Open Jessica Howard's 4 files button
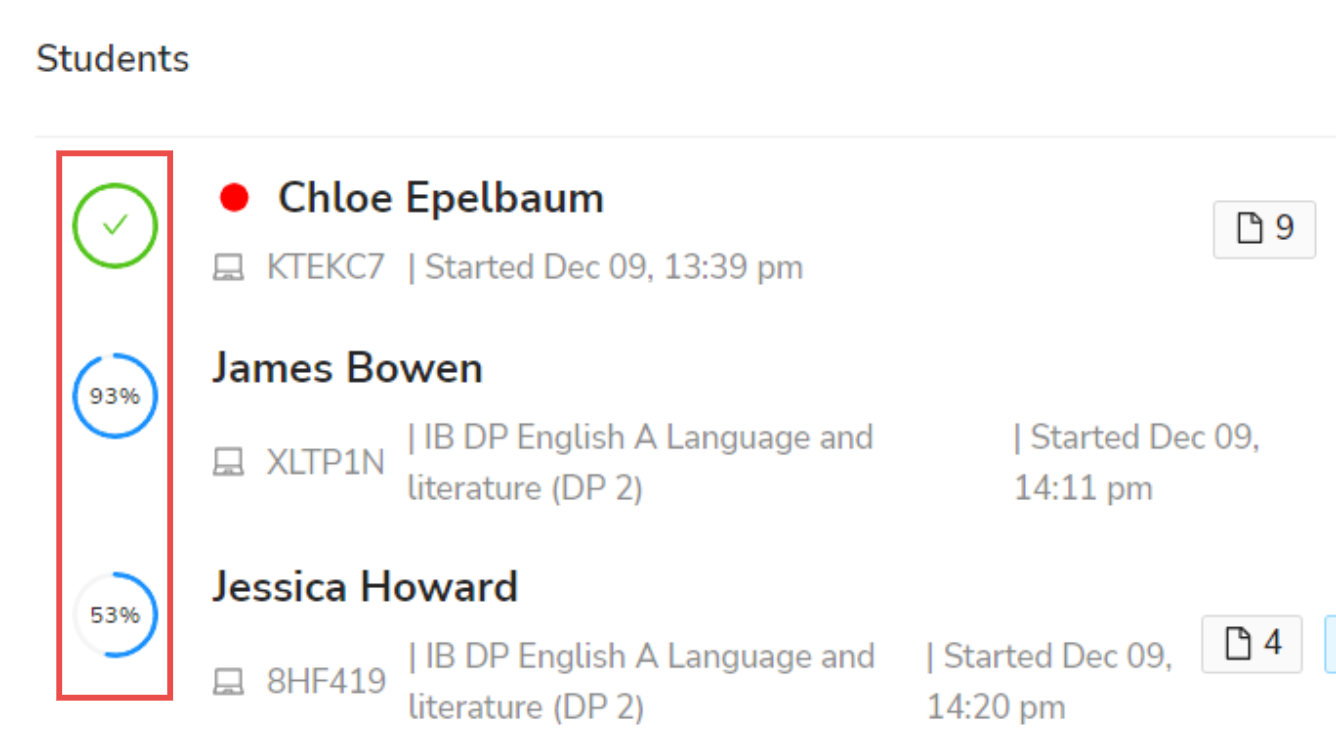The width and height of the screenshot is (1336, 737). click(1252, 643)
